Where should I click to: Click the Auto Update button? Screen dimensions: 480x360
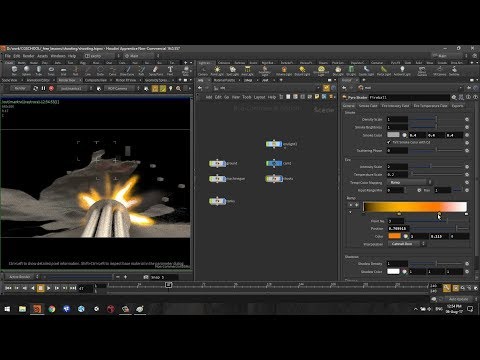(x=459, y=299)
